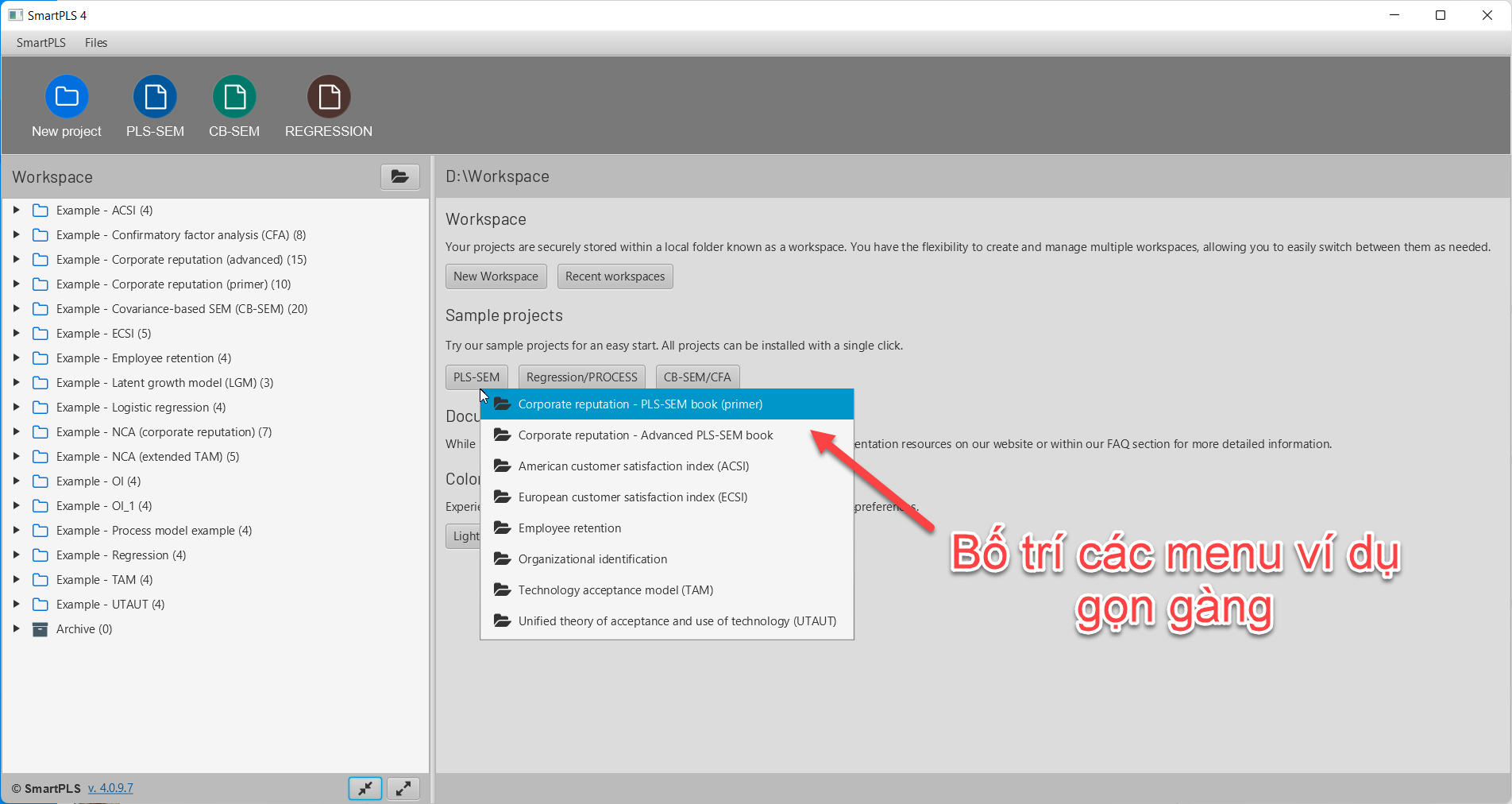Click the New Workspace button
Image resolution: width=1512 pixels, height=804 pixels.
(x=496, y=276)
